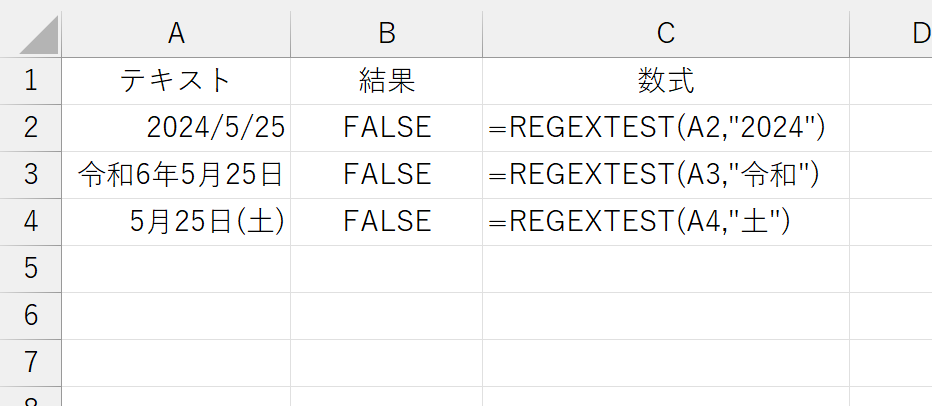Select row 2 header
The height and width of the screenshot is (406, 932).
[31, 128]
